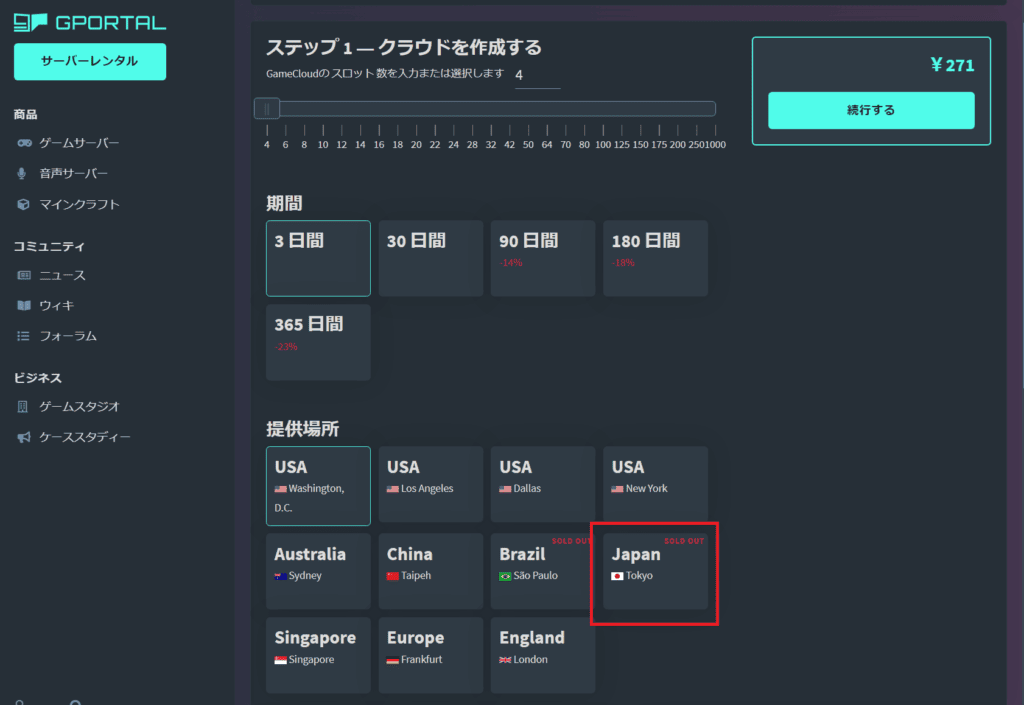The width and height of the screenshot is (1024, 705).
Task: Click the Brazil flag icon
Action: pyautogui.click(x=505, y=576)
